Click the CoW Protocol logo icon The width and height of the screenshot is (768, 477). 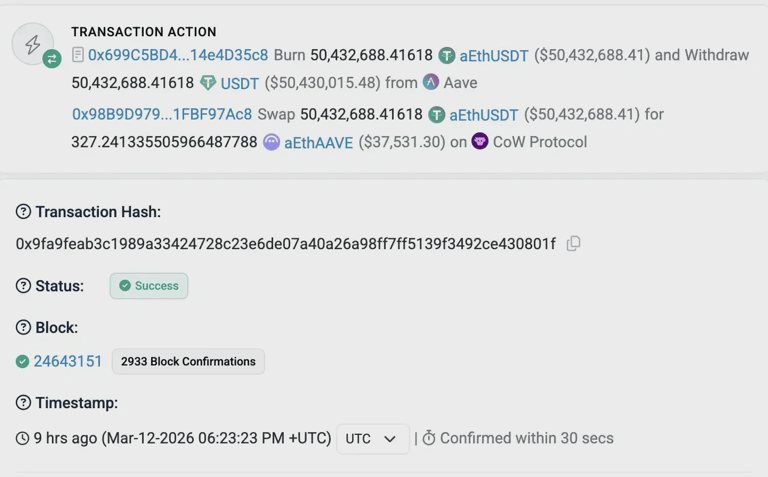click(480, 142)
